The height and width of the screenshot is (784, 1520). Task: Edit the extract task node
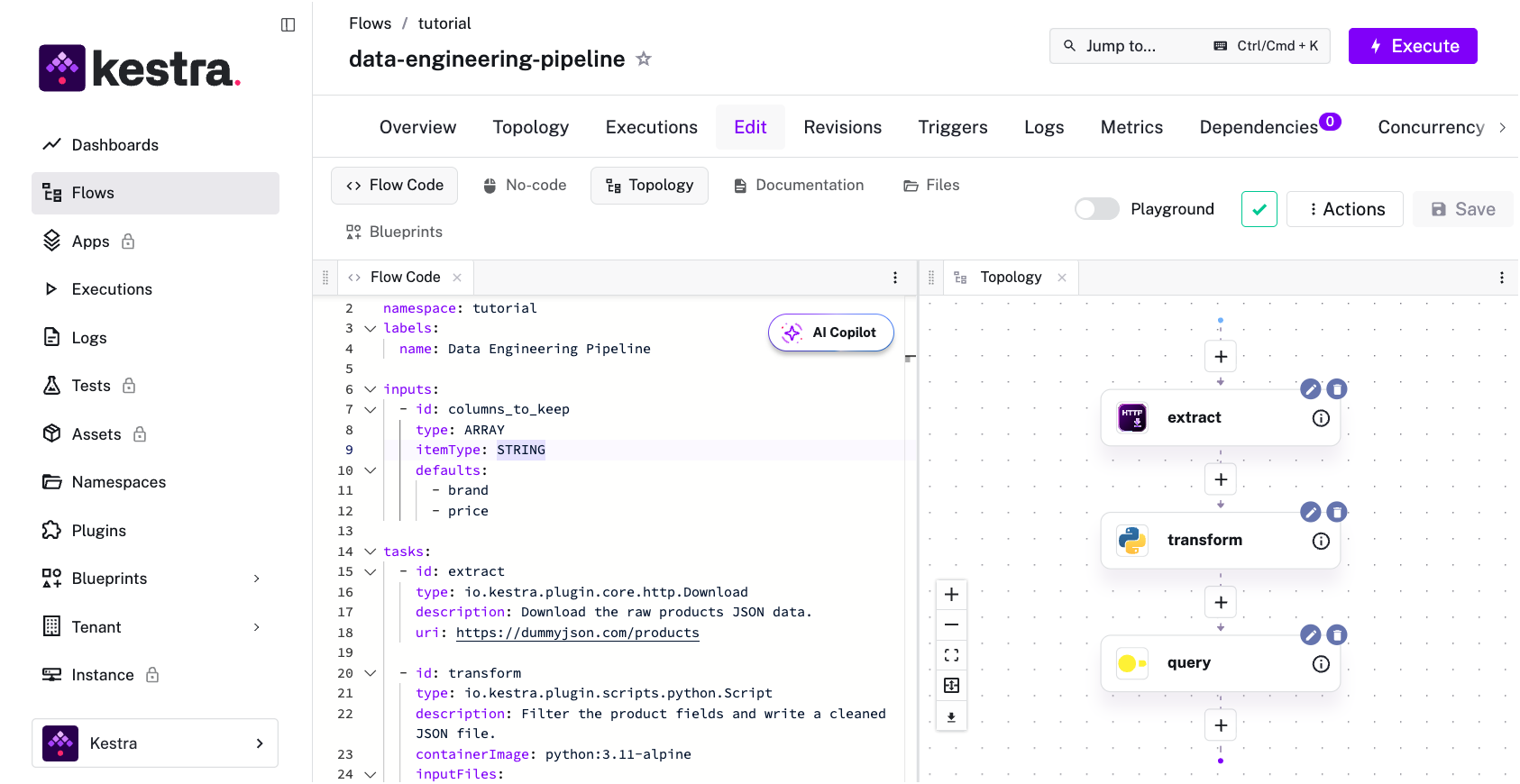1311,389
